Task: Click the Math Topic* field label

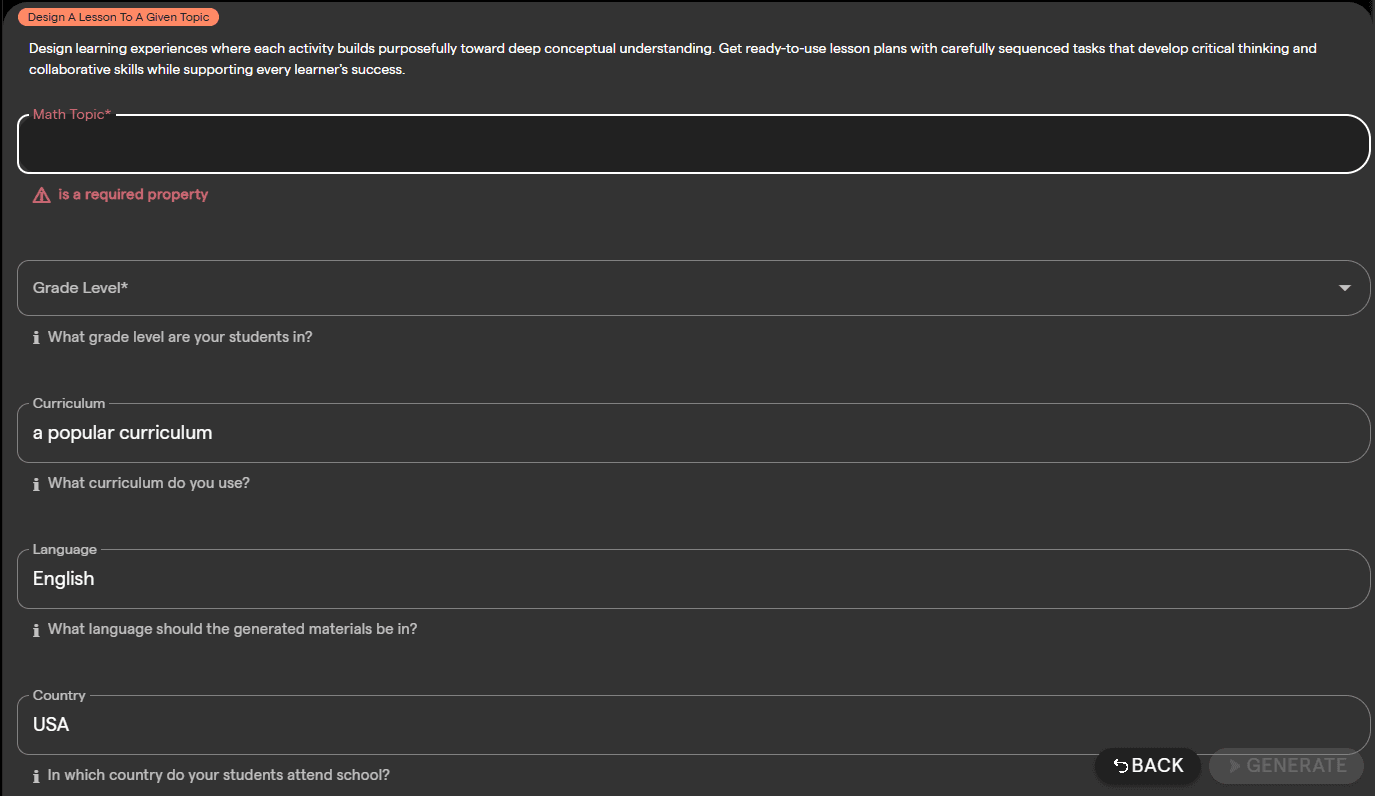Action: (72, 114)
